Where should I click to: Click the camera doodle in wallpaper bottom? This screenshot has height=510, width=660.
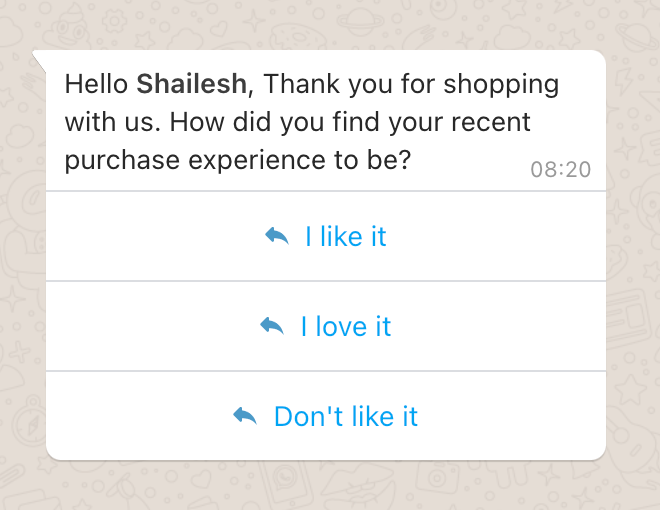pos(437,478)
